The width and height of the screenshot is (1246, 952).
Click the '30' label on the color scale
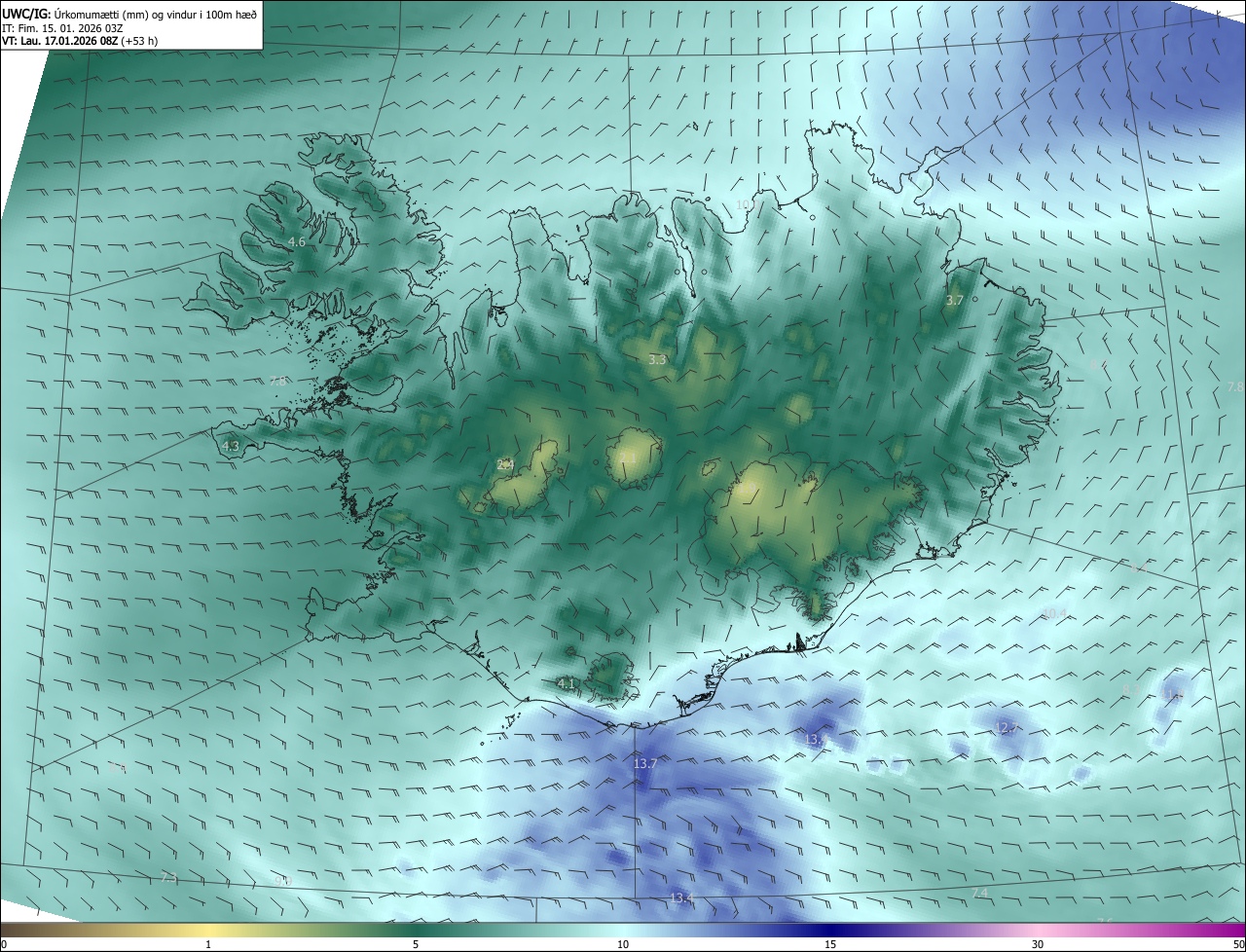pyautogui.click(x=1038, y=945)
